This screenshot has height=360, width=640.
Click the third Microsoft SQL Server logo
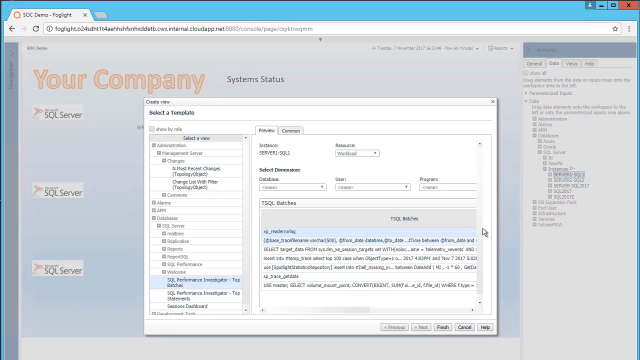pos(58,269)
